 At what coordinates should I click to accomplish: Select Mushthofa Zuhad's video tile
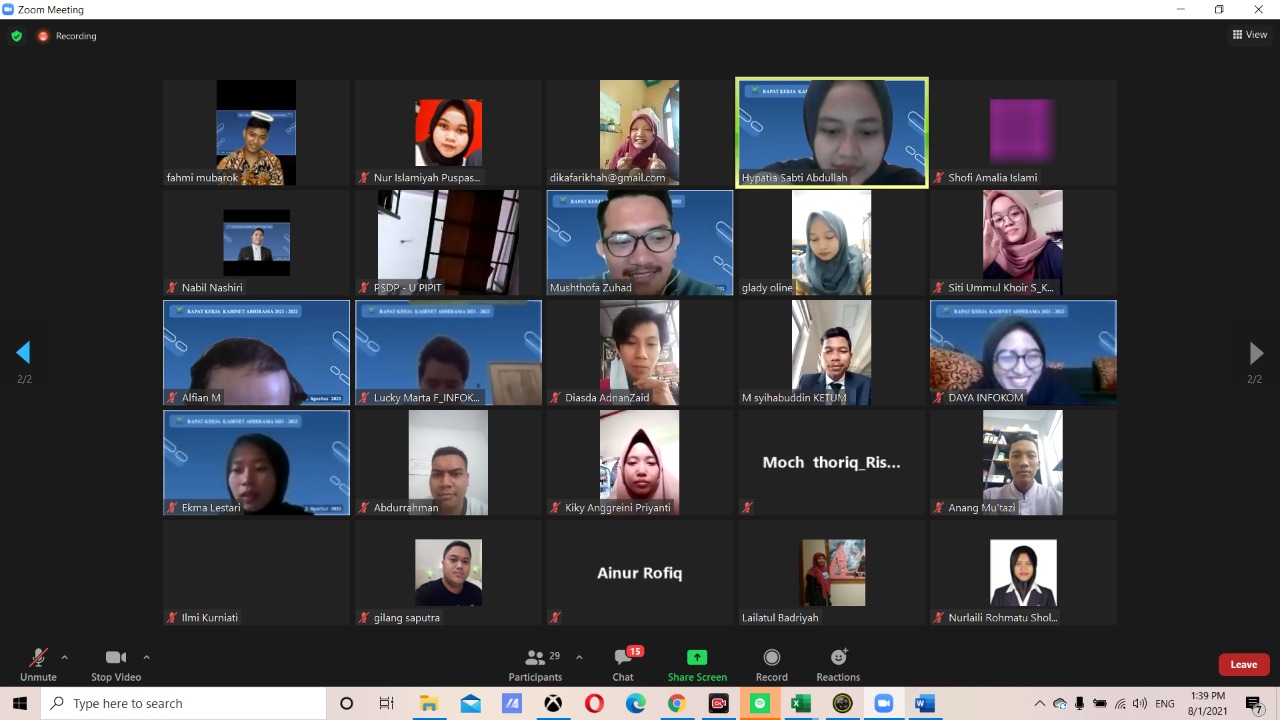coord(639,242)
